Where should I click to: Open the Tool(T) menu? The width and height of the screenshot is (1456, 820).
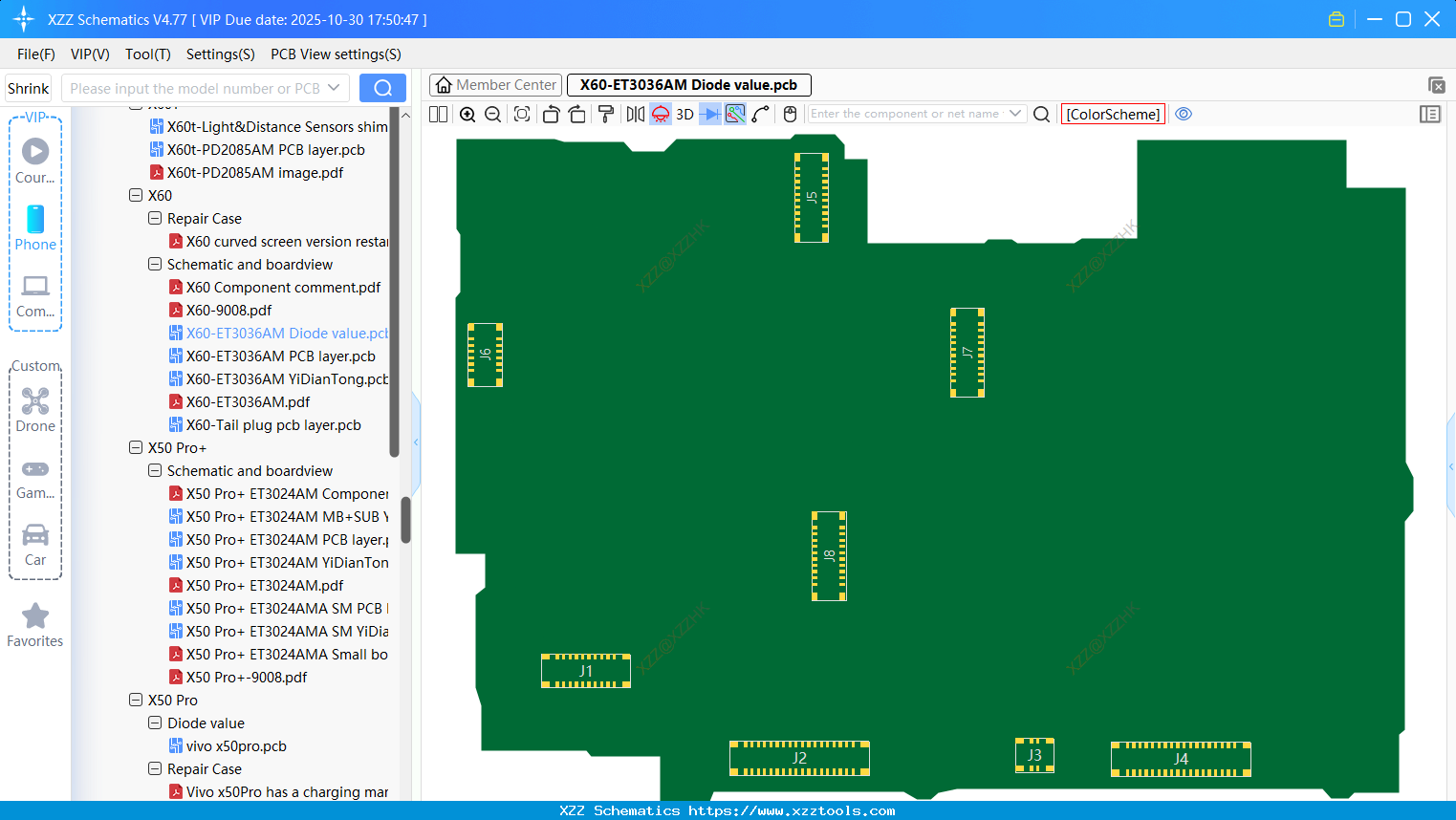[148, 54]
